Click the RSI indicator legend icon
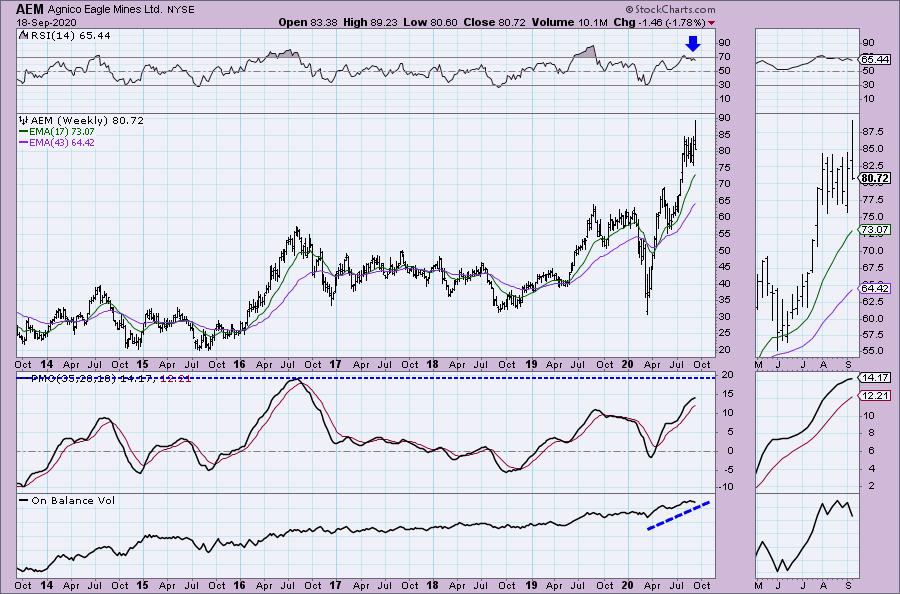900x594 pixels. tap(23, 36)
